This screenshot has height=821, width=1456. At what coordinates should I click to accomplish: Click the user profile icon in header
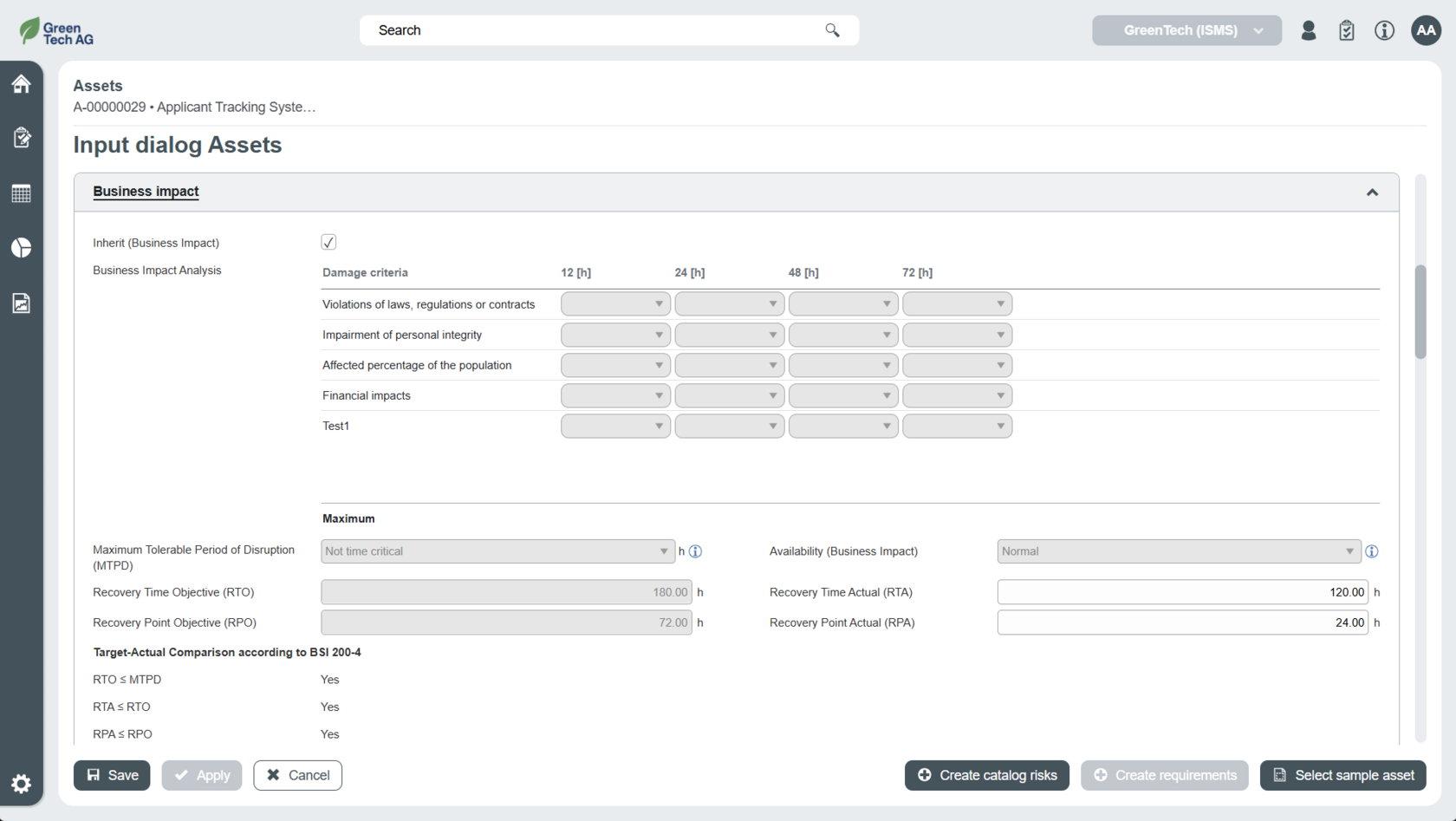pos(1309,30)
